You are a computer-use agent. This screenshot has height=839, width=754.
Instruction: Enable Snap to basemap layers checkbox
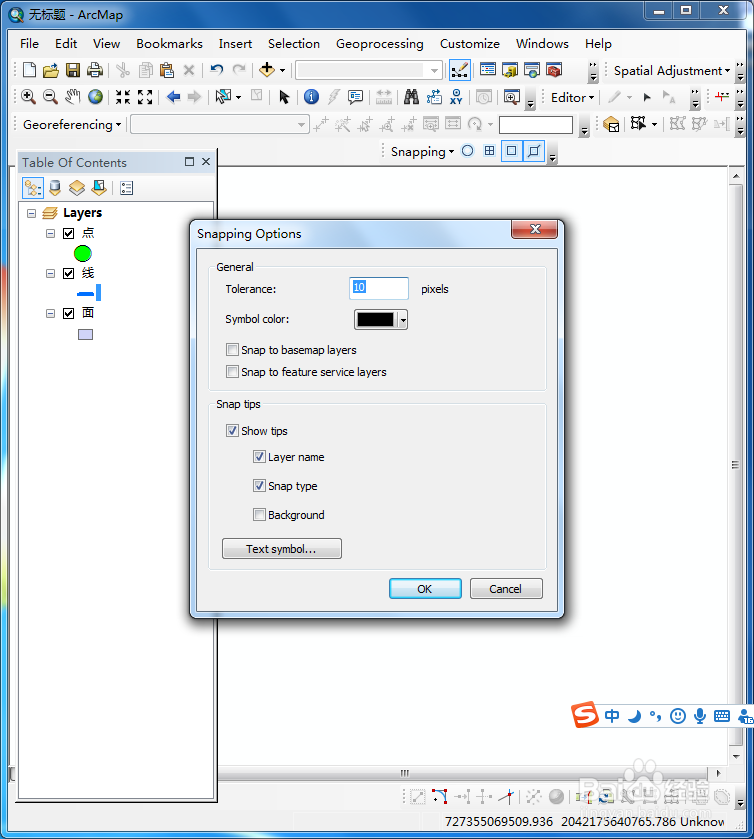(x=232, y=350)
